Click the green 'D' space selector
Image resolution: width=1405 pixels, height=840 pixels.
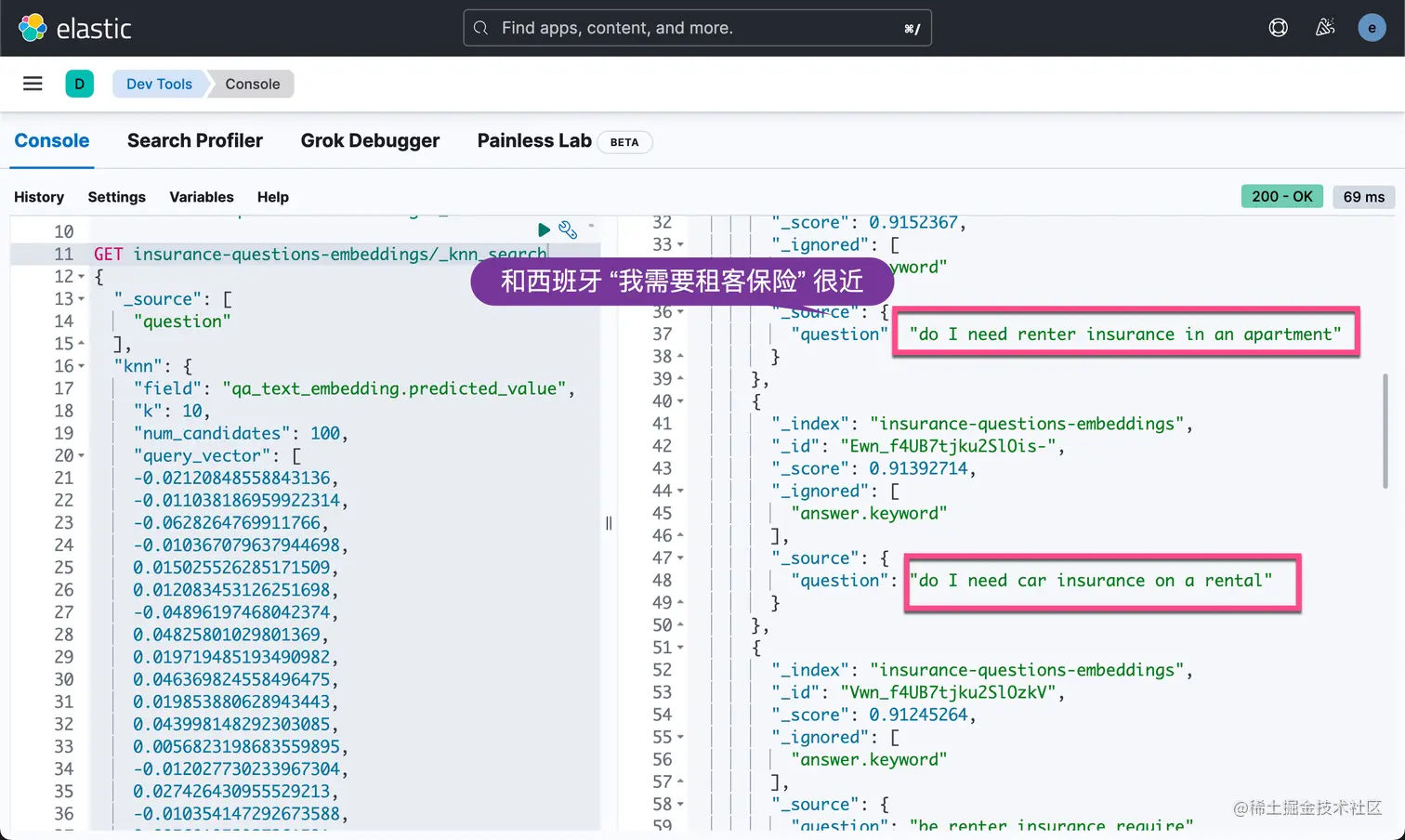coord(79,84)
